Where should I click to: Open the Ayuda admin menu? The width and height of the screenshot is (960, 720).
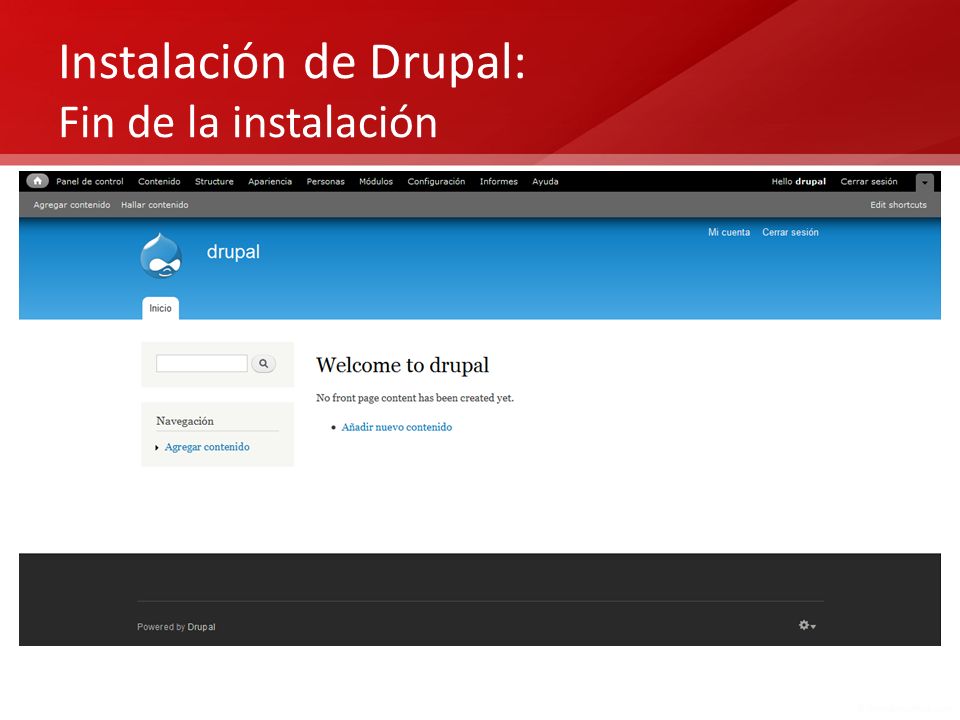(546, 182)
